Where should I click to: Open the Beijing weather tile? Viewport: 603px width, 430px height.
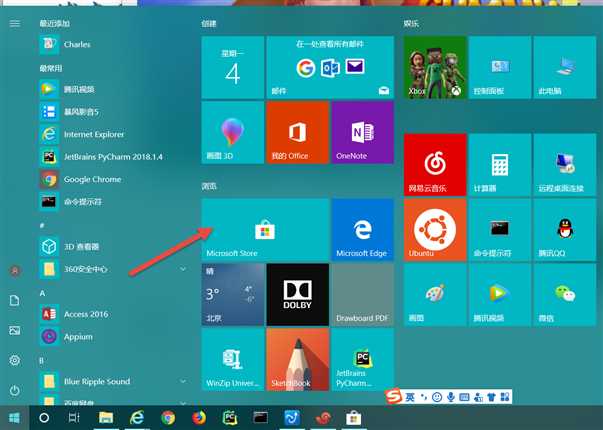[x=233, y=295]
